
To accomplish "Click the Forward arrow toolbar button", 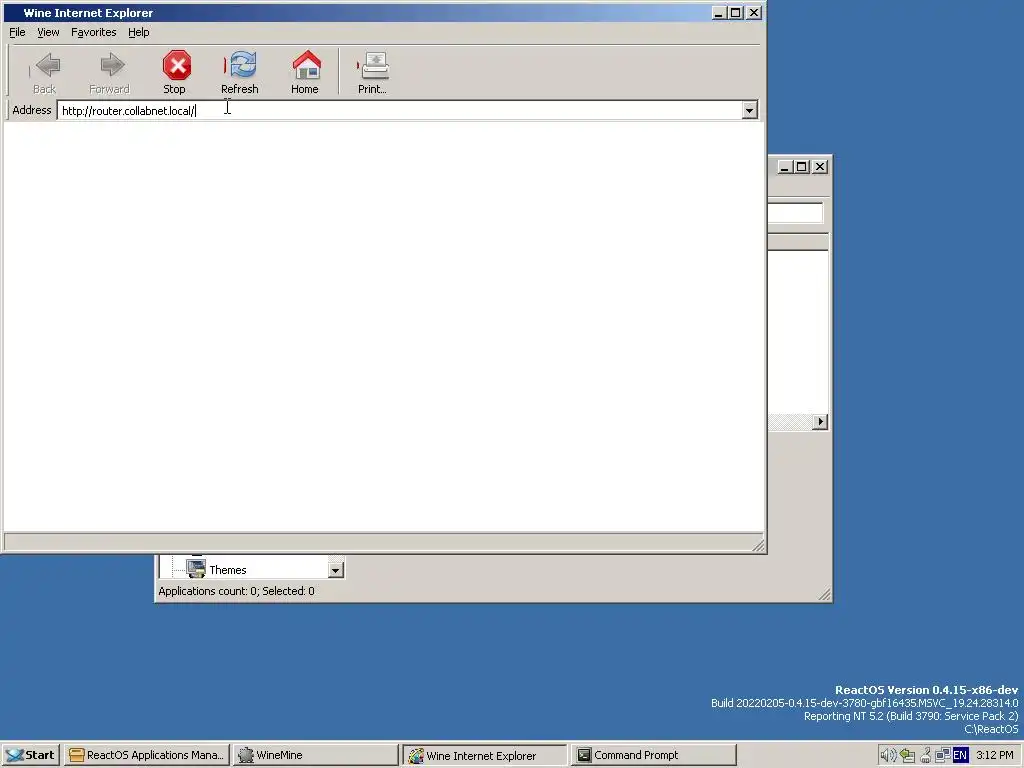I will tap(109, 72).
